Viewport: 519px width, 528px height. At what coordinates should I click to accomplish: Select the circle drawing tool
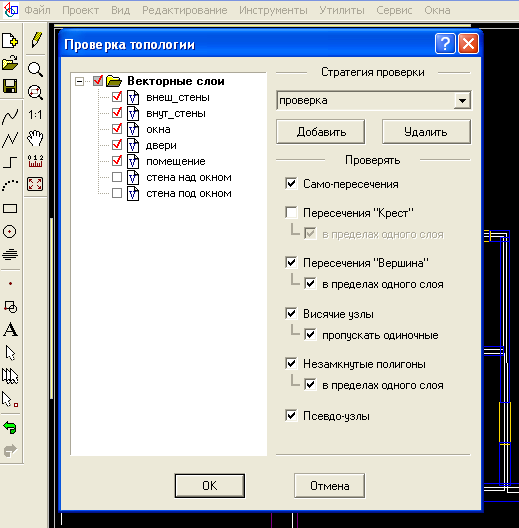pos(9,232)
